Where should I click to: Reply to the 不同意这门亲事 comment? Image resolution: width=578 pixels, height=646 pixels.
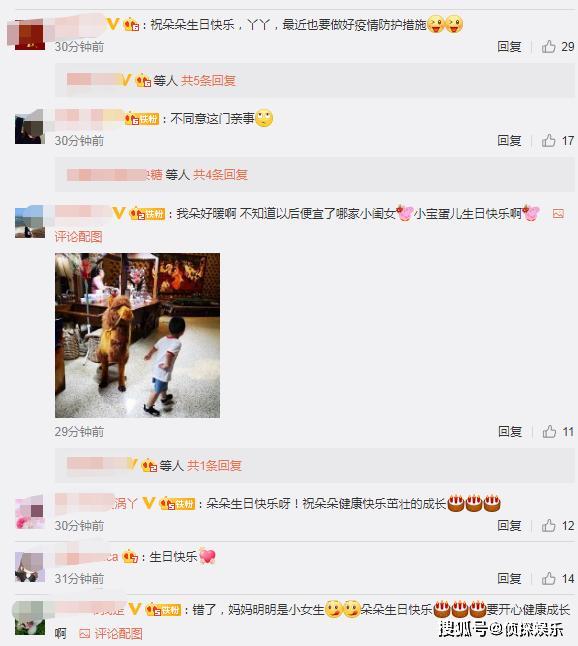509,140
